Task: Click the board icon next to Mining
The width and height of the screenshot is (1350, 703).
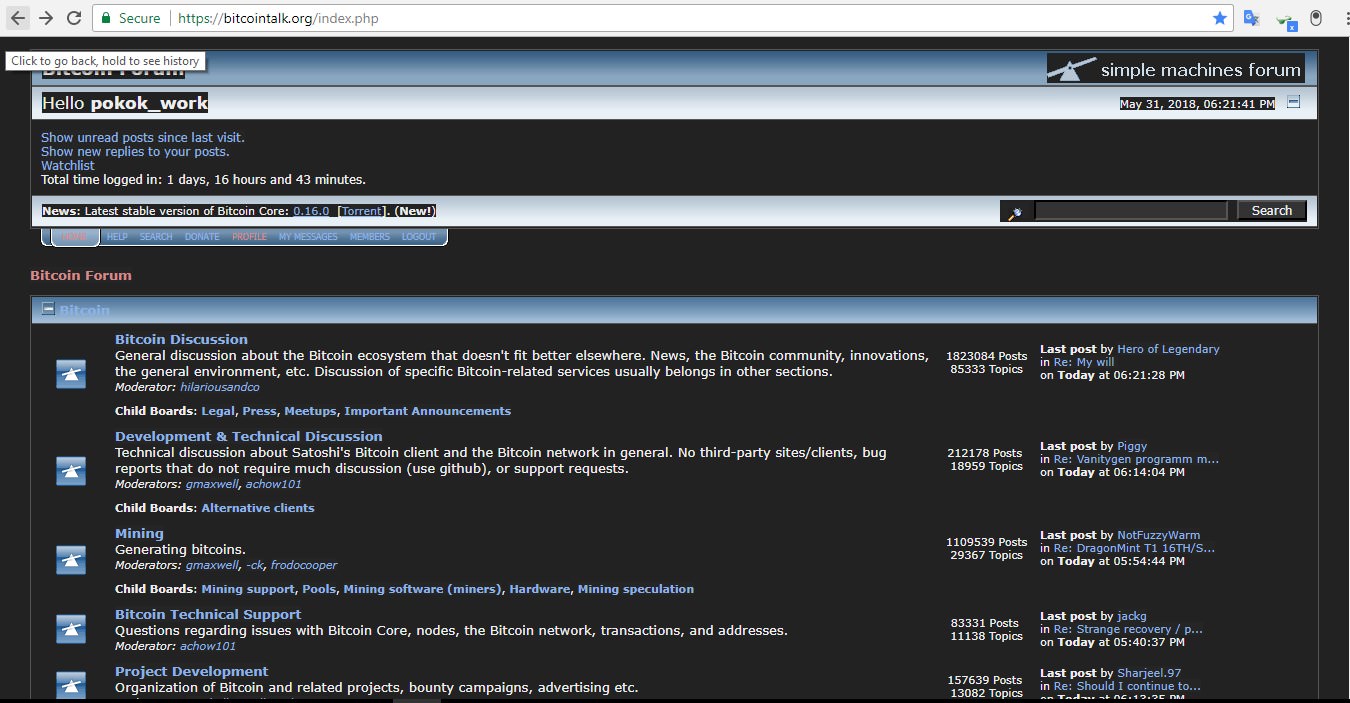Action: tap(70, 559)
